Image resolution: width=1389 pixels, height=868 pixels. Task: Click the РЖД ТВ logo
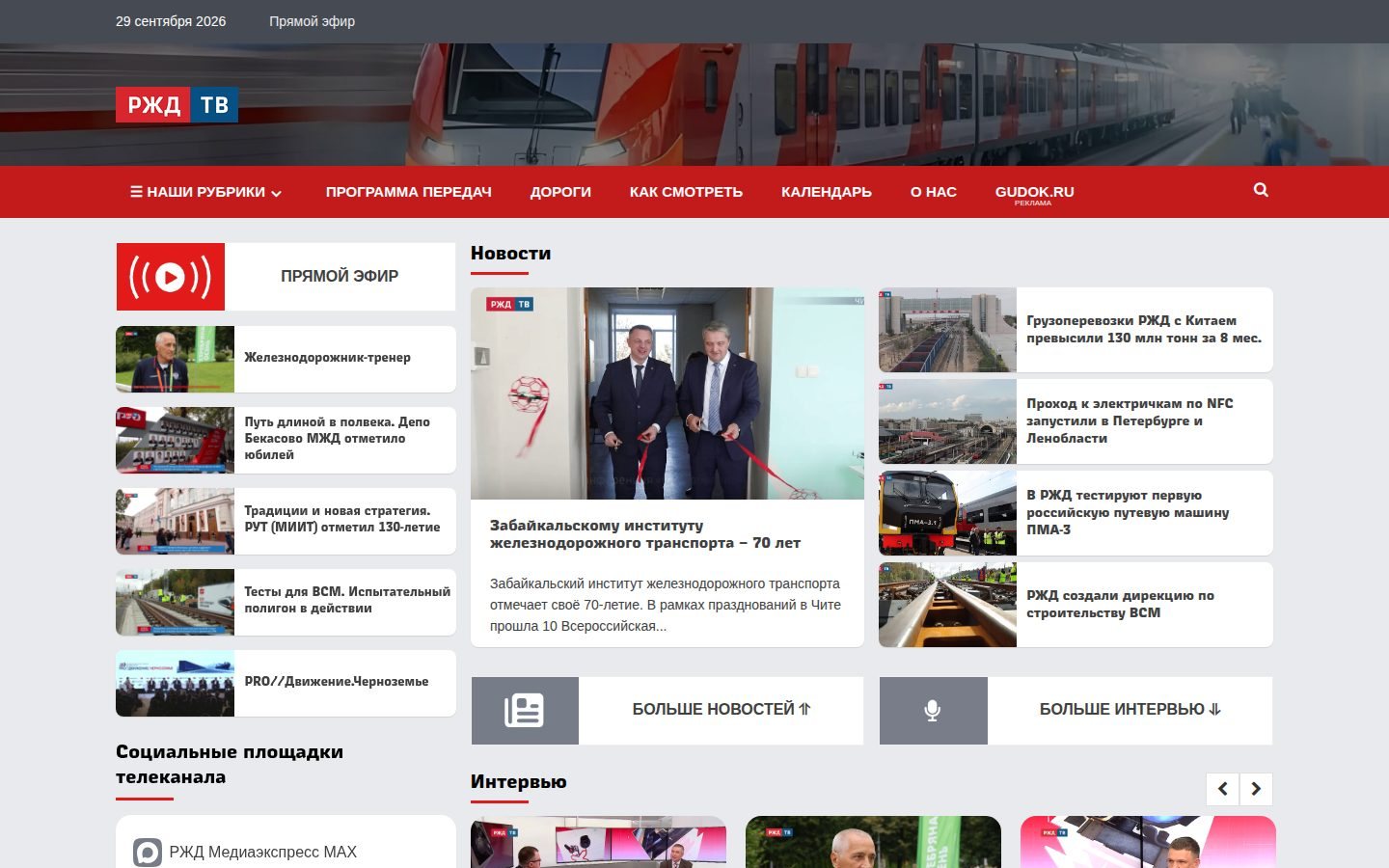(177, 104)
